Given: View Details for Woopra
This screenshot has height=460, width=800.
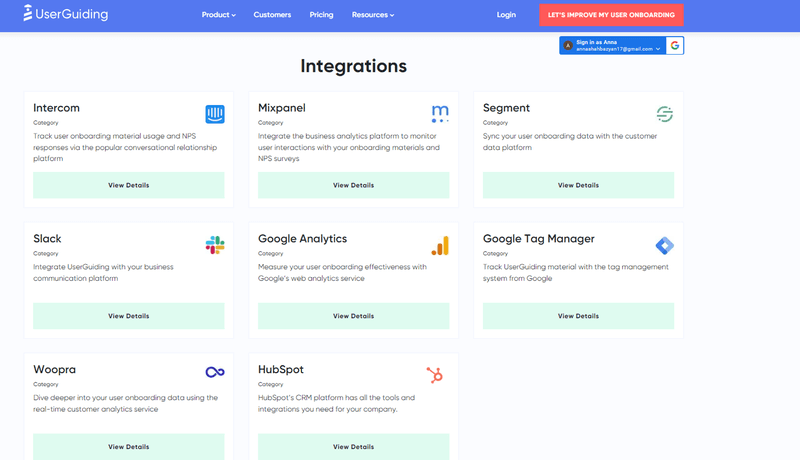Looking at the screenshot, I should [x=129, y=447].
